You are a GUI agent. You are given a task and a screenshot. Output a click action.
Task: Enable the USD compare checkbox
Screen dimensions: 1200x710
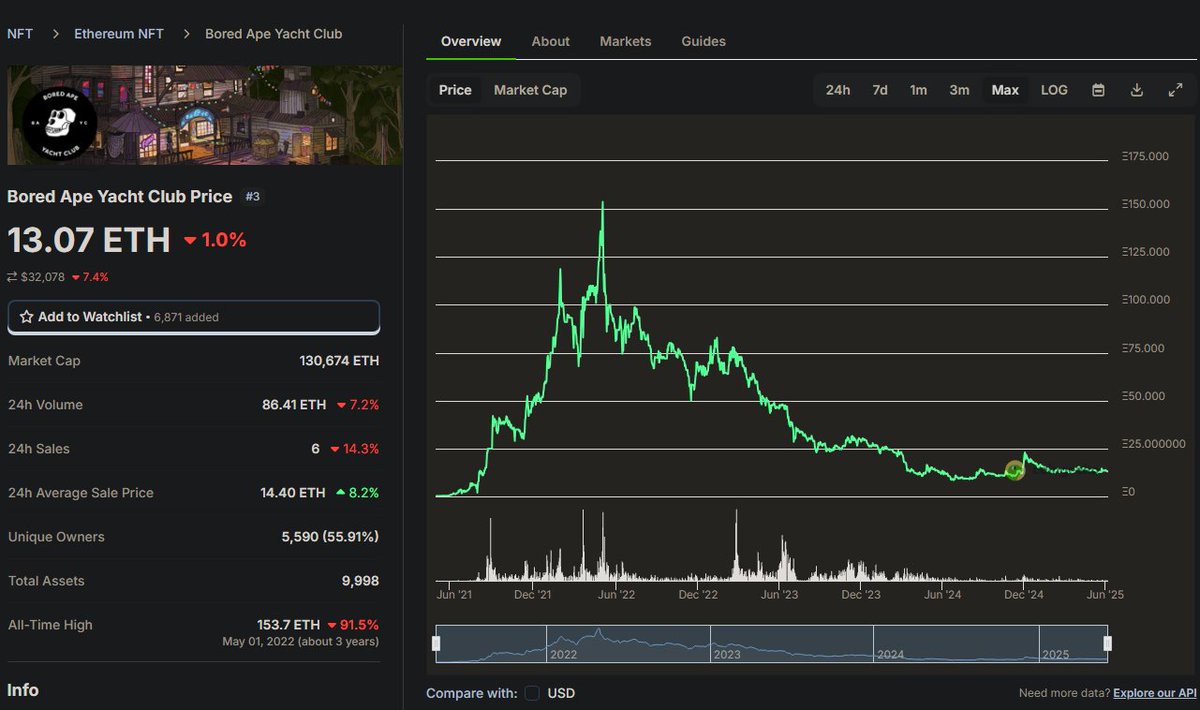(x=531, y=693)
